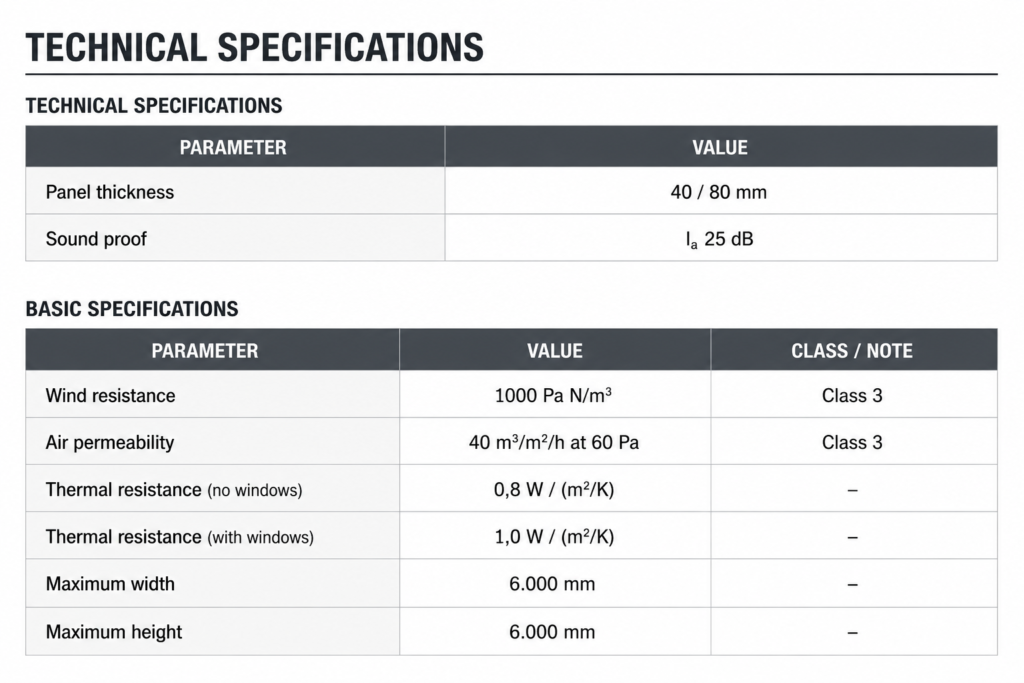Select Thermal resistance (with windows) label

pyautogui.click(x=180, y=537)
